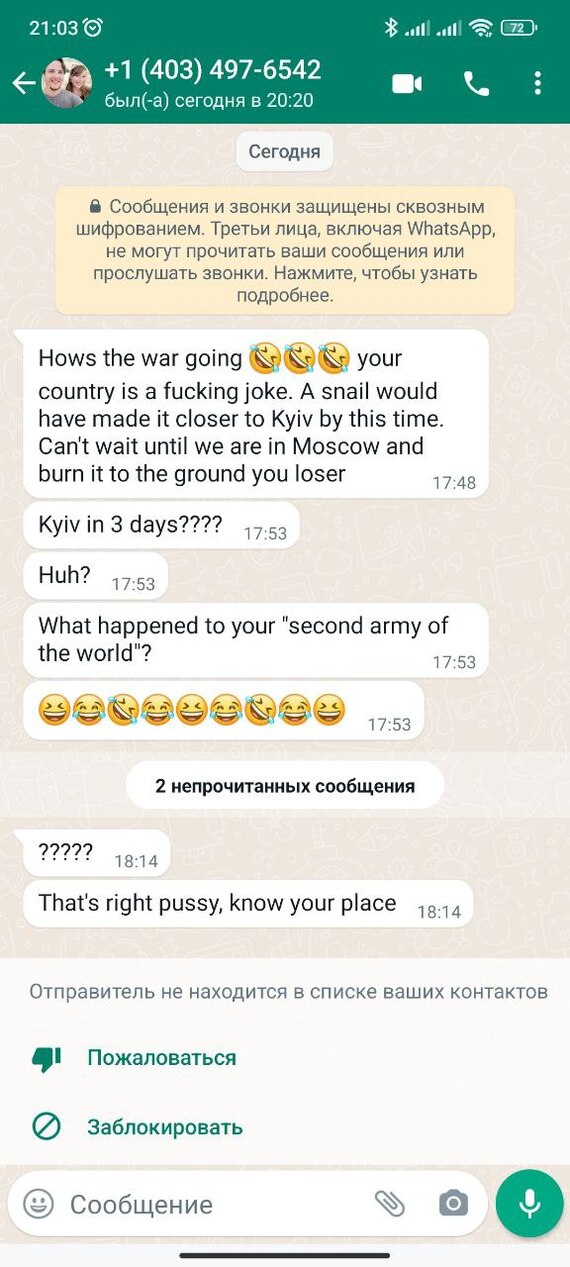Tap the encryption notice to learn more
This screenshot has width=570, height=1267.
point(285,251)
